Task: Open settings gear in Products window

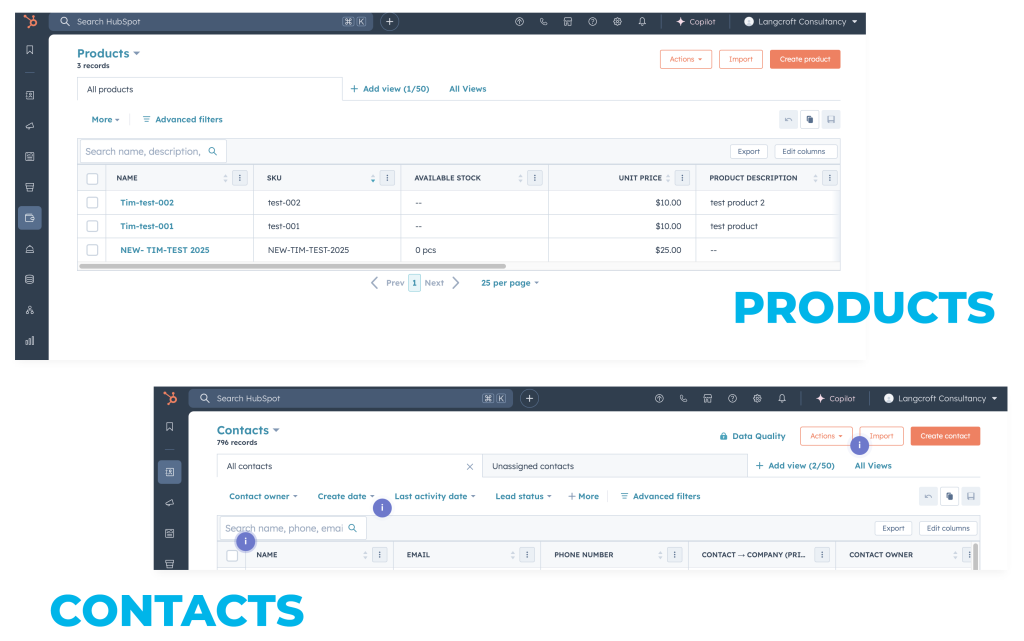Action: [617, 22]
